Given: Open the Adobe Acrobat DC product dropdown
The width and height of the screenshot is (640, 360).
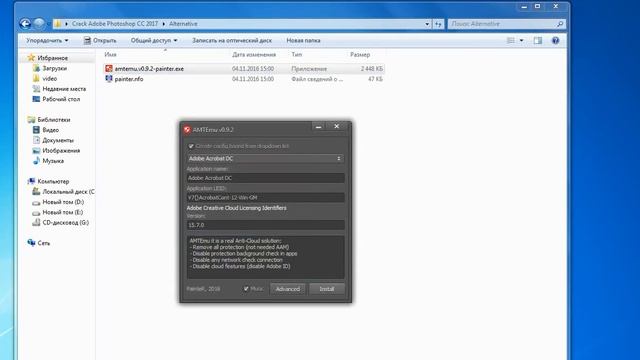Looking at the screenshot, I should pos(265,158).
